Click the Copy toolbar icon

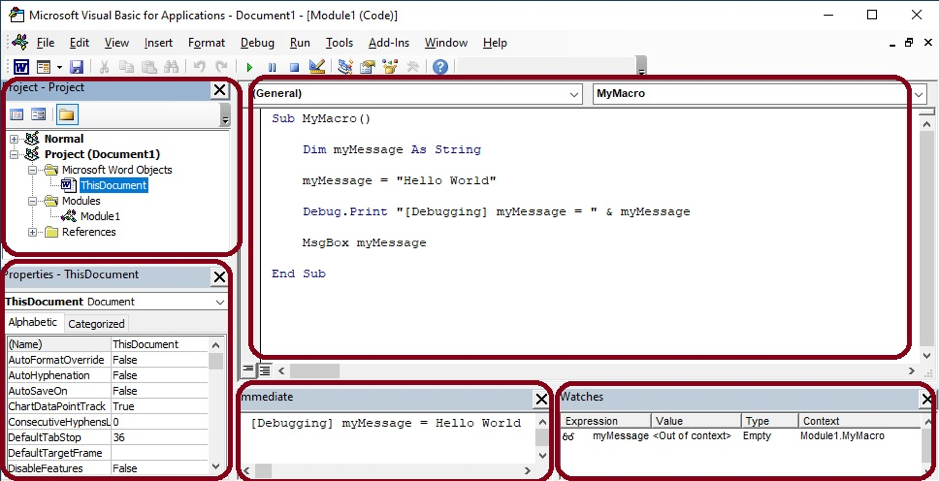click(x=126, y=66)
